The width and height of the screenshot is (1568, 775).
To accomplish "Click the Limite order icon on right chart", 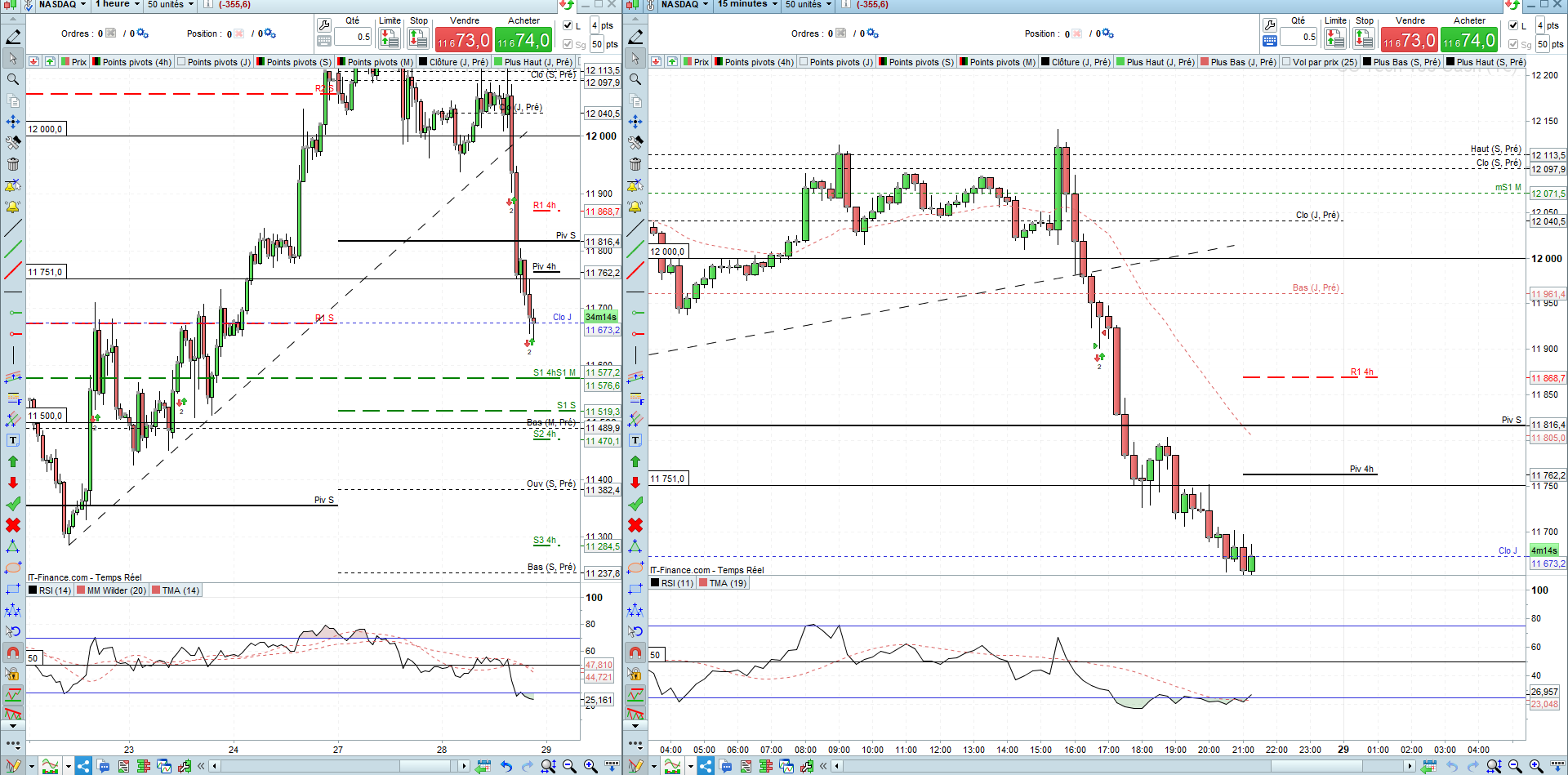I will tap(1335, 38).
